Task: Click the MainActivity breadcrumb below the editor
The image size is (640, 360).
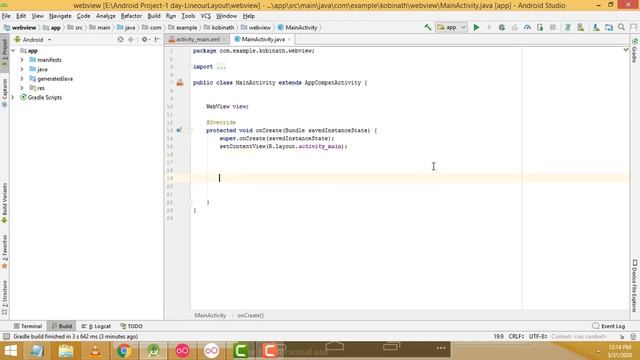Action: 210,316
